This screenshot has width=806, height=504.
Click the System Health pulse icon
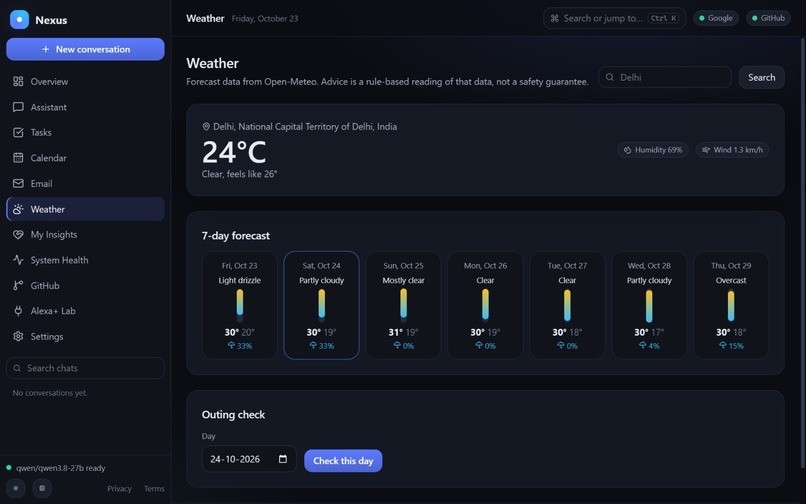(18, 260)
